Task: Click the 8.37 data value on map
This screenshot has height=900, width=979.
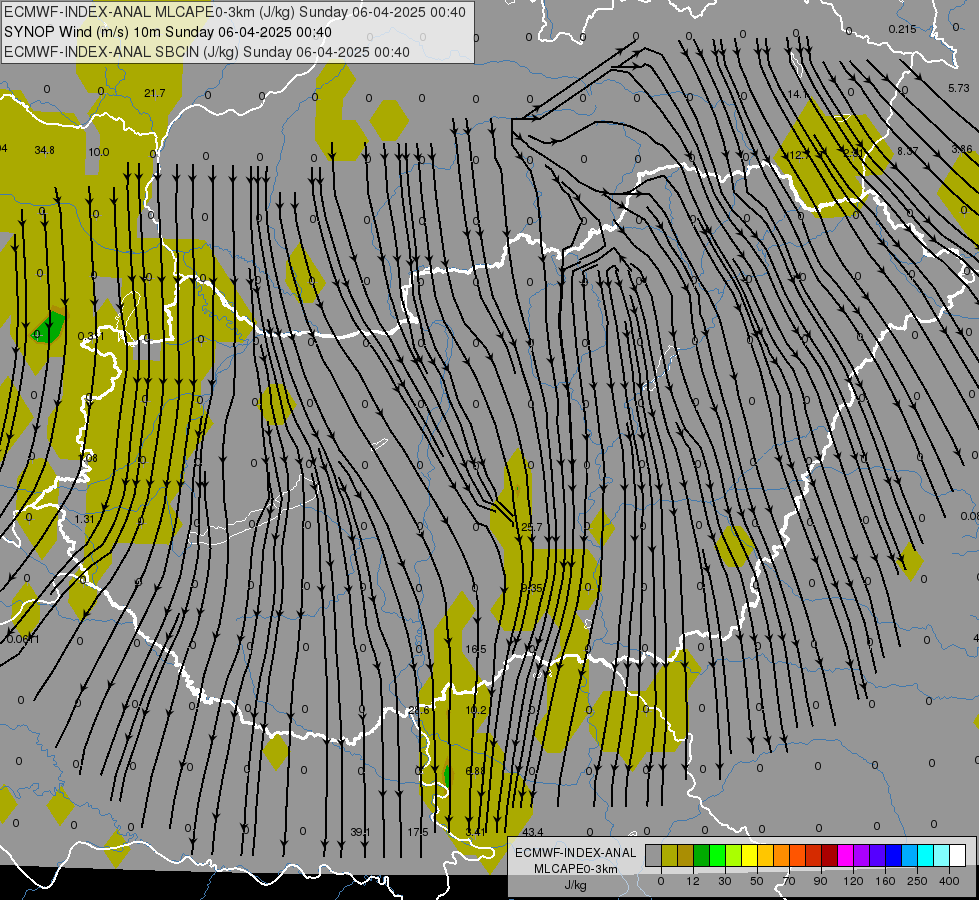Action: pyautogui.click(x=908, y=151)
